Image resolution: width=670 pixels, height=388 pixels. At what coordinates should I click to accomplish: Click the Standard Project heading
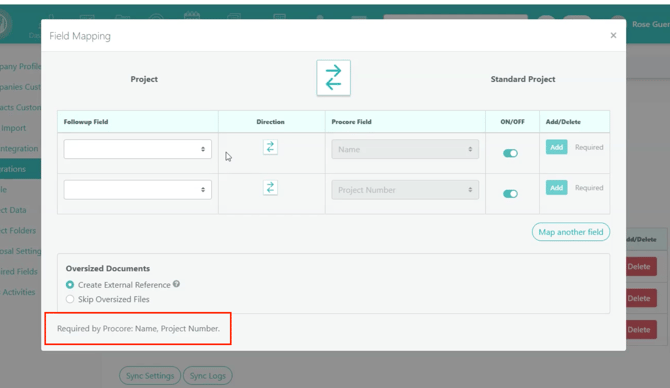[523, 79]
